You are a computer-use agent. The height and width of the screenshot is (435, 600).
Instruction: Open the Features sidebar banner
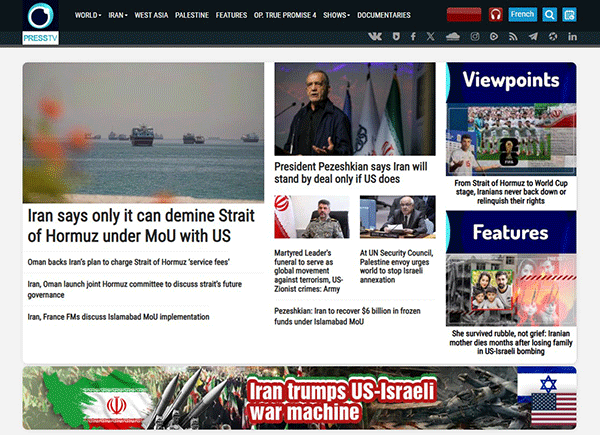tap(511, 232)
